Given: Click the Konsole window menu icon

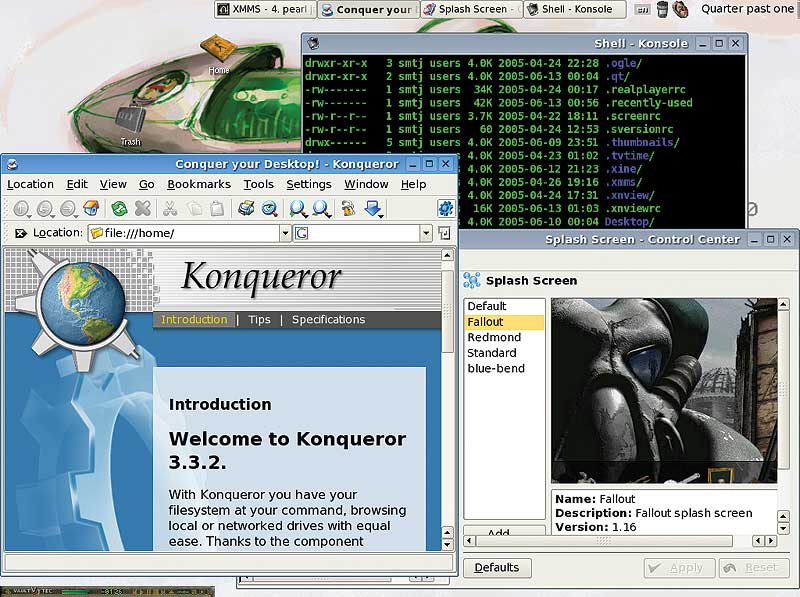Looking at the screenshot, I should pyautogui.click(x=313, y=43).
